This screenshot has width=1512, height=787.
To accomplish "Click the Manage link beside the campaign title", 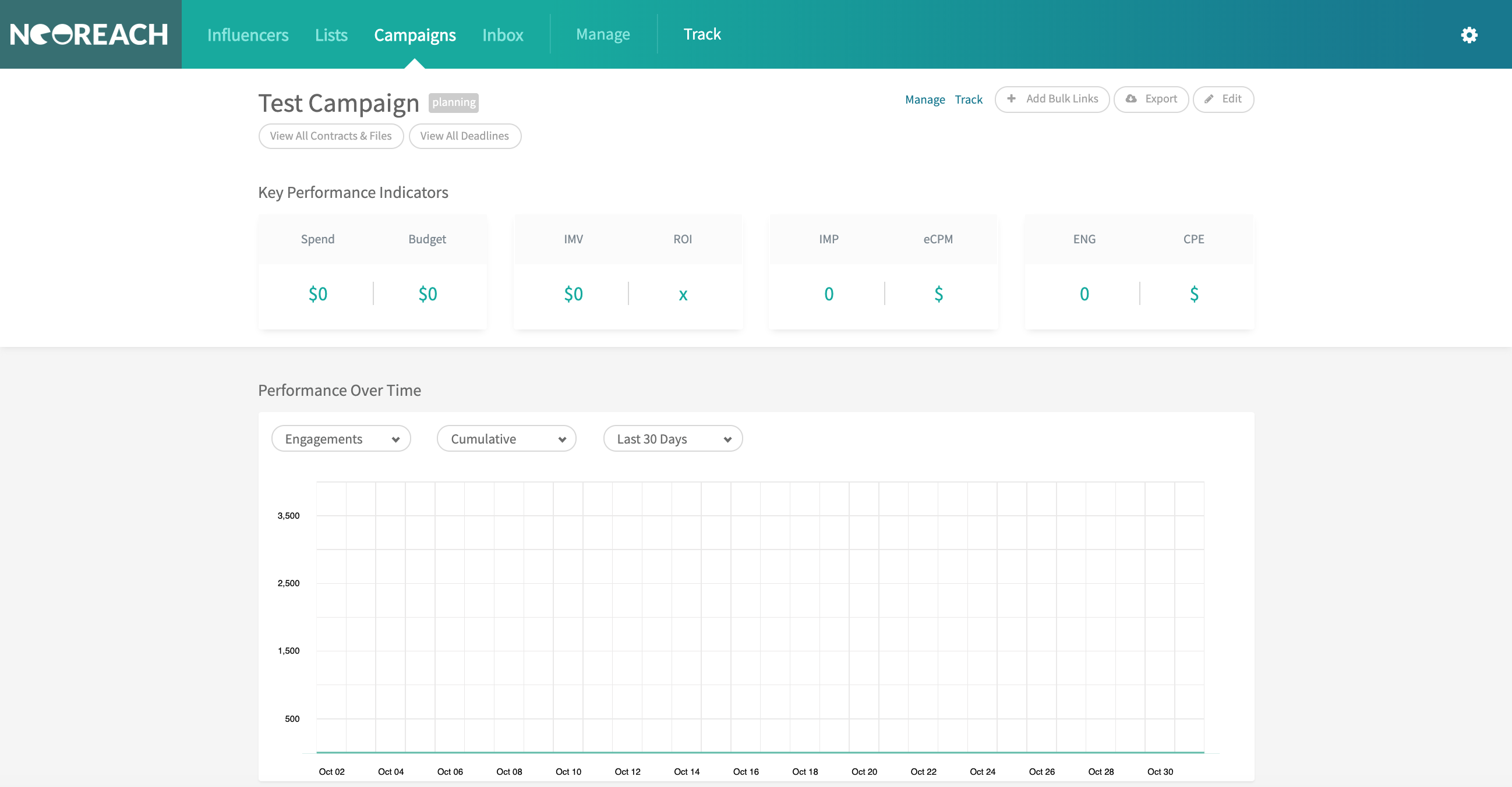I will 924,99.
